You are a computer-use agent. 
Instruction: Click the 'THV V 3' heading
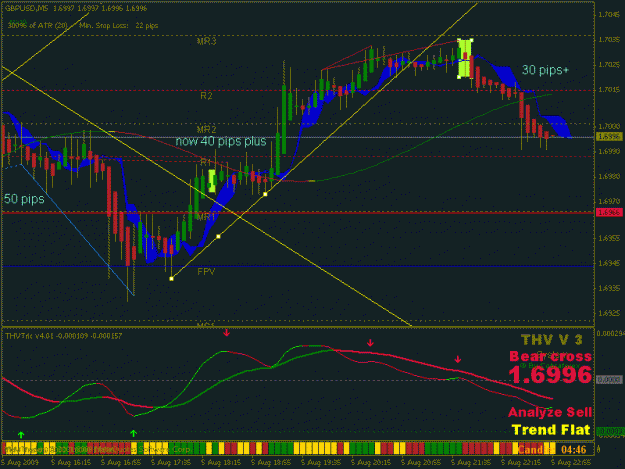click(x=551, y=339)
